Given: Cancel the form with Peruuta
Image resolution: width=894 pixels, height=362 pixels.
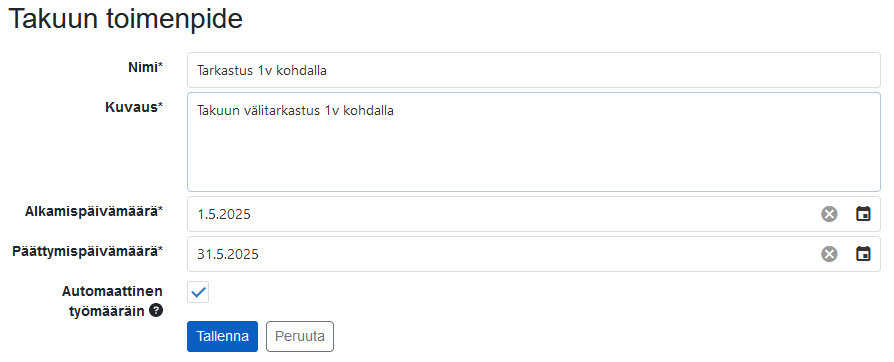Looking at the screenshot, I should click(x=300, y=336).
